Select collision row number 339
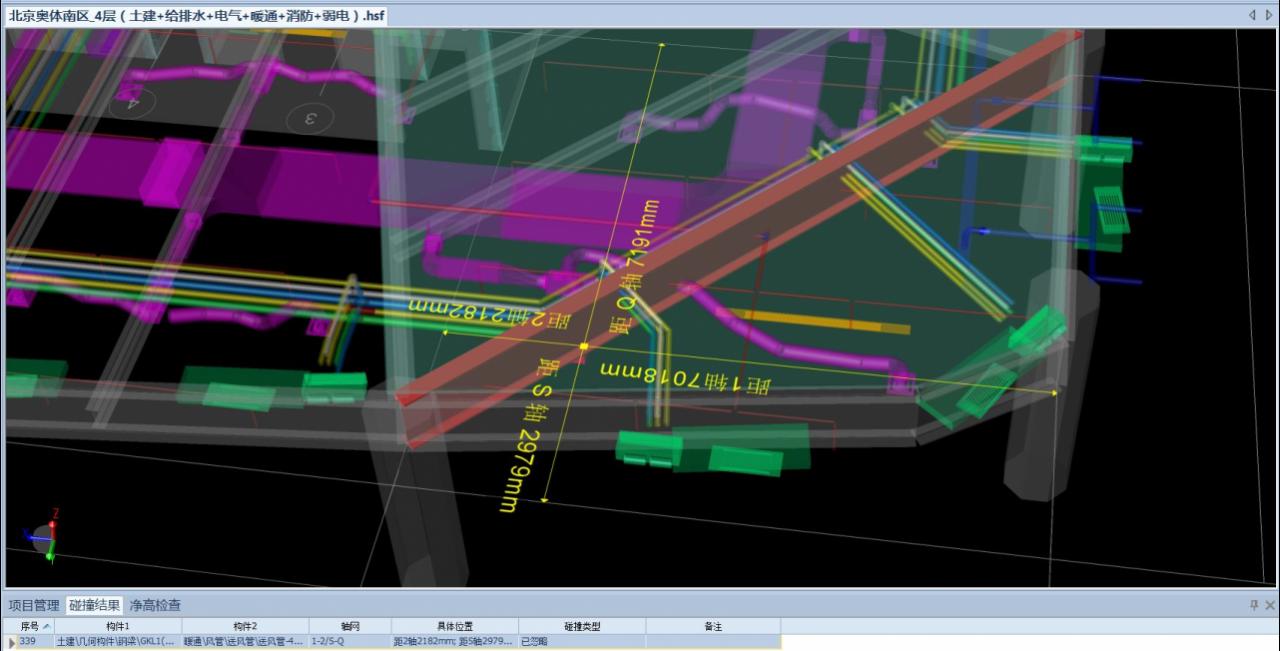This screenshot has height=651, width=1280. click(28, 641)
